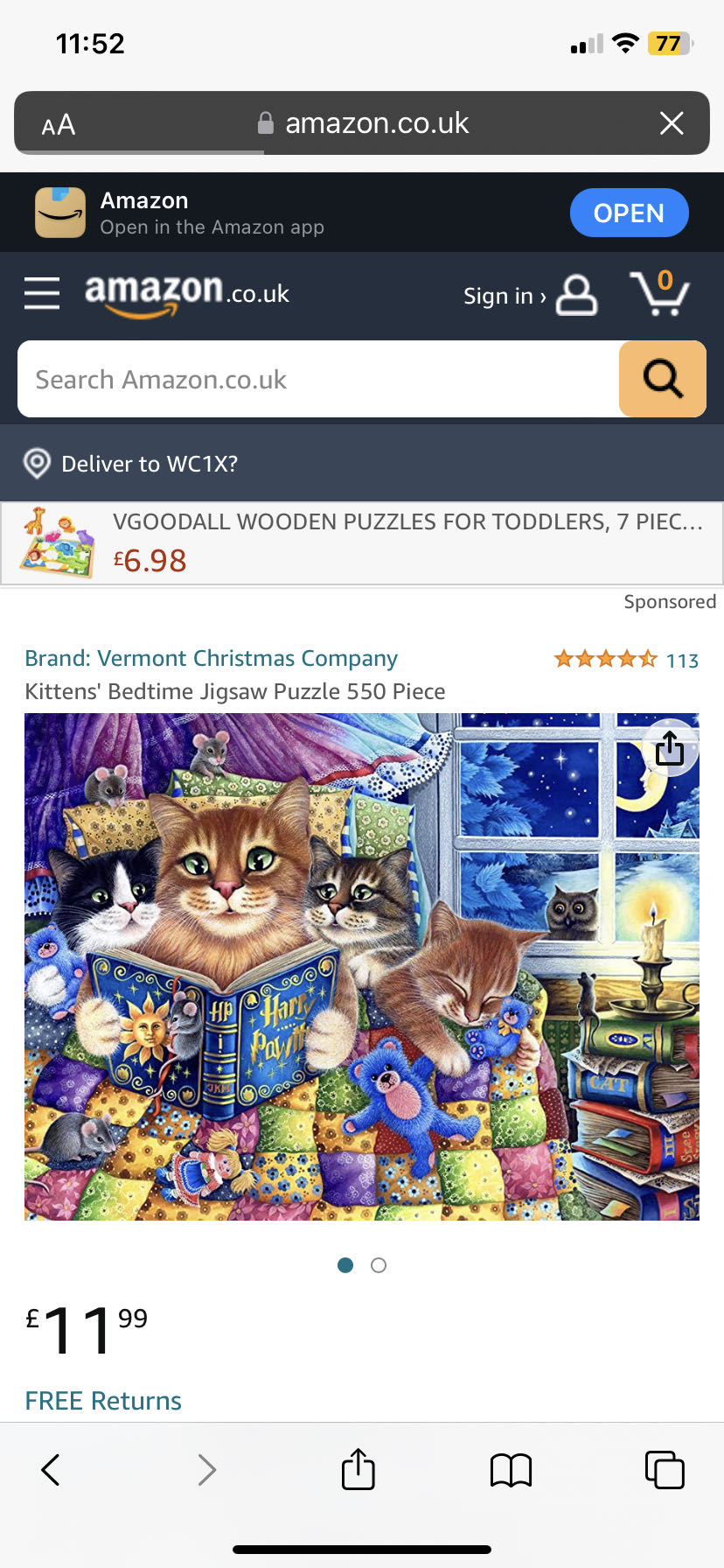Screen dimensions: 724x1568
Task: Tap FREE Returns link
Action: pos(103,1400)
